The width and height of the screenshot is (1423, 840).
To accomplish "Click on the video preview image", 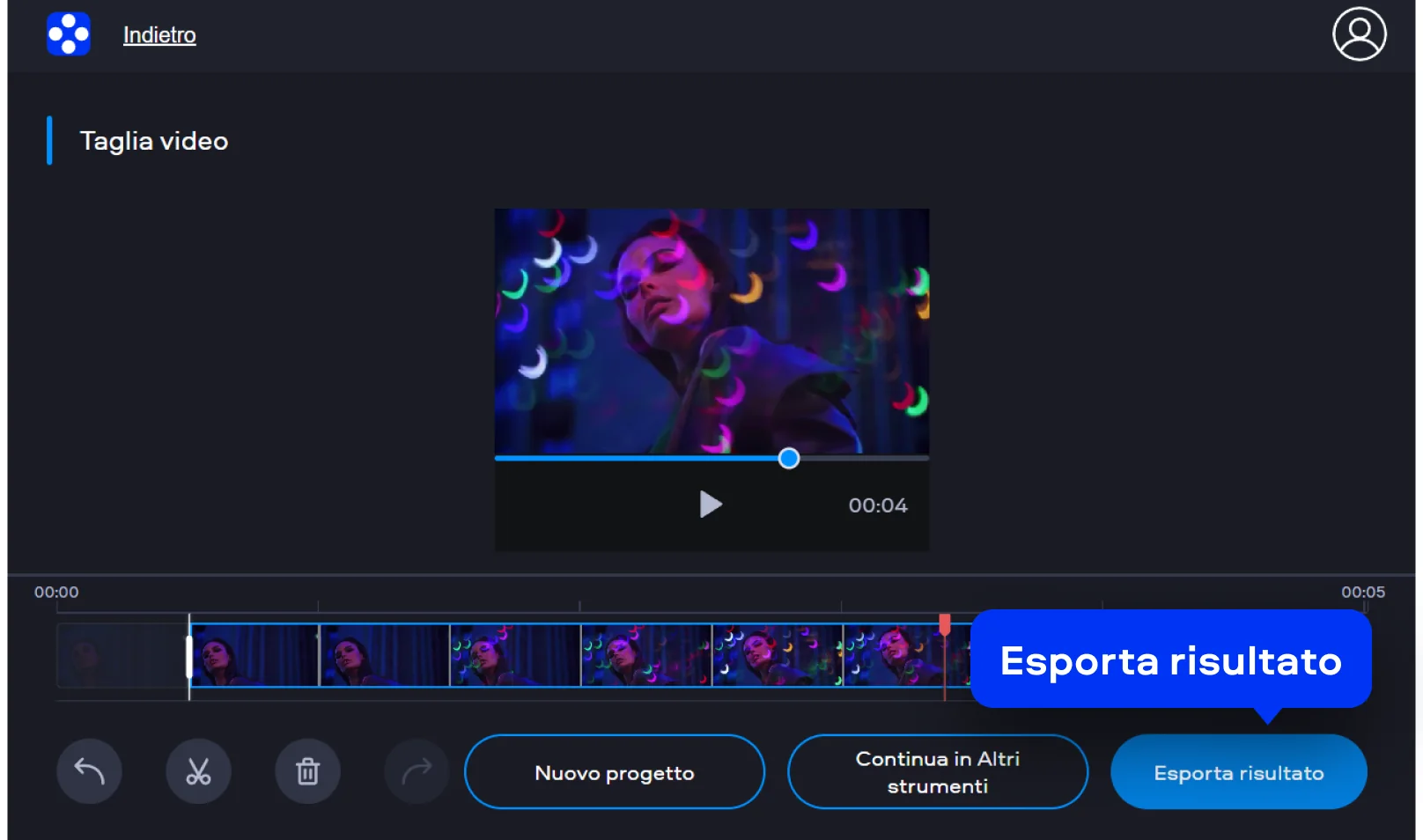I will pyautogui.click(x=711, y=331).
